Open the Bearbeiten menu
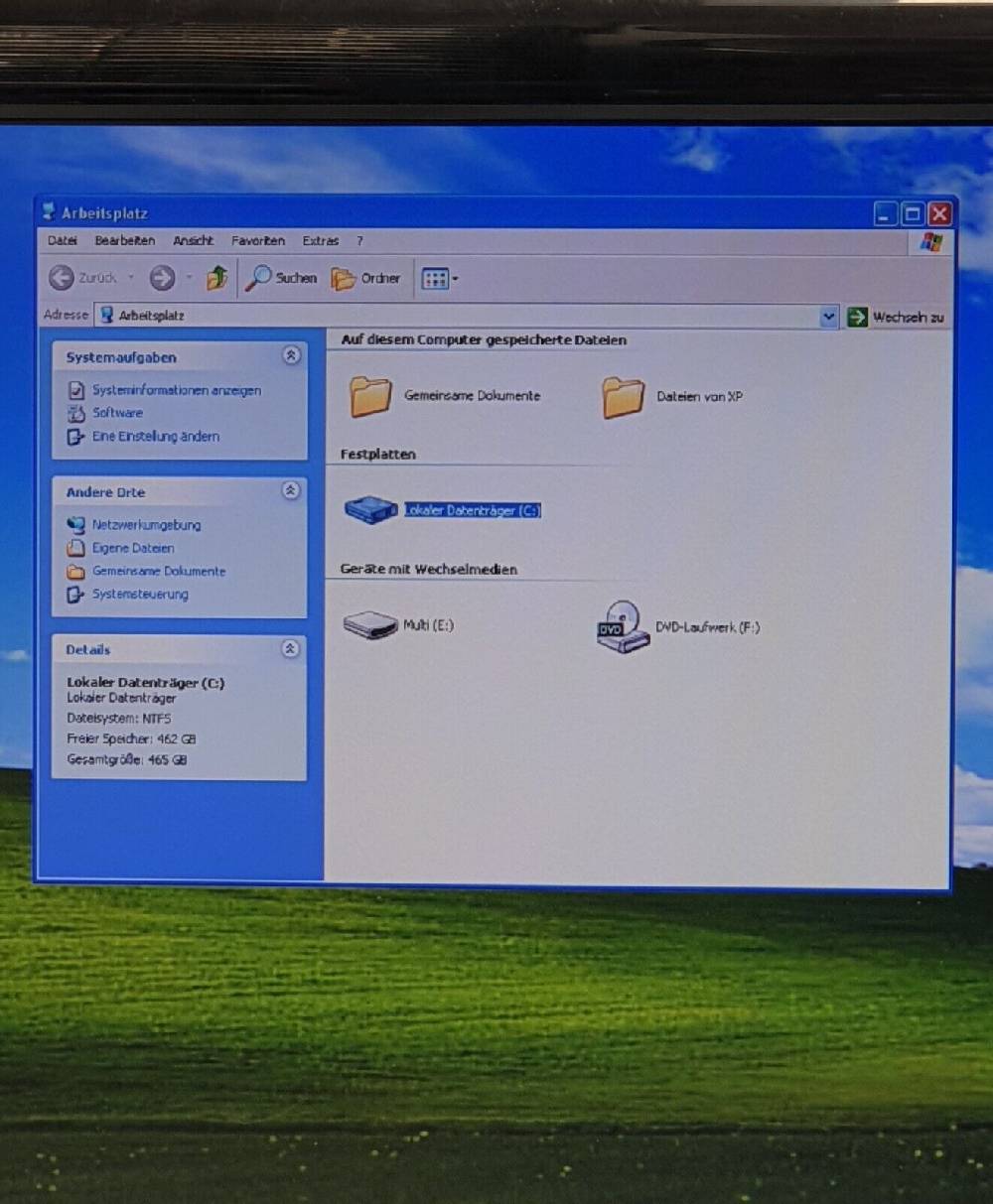 pyautogui.click(x=125, y=241)
